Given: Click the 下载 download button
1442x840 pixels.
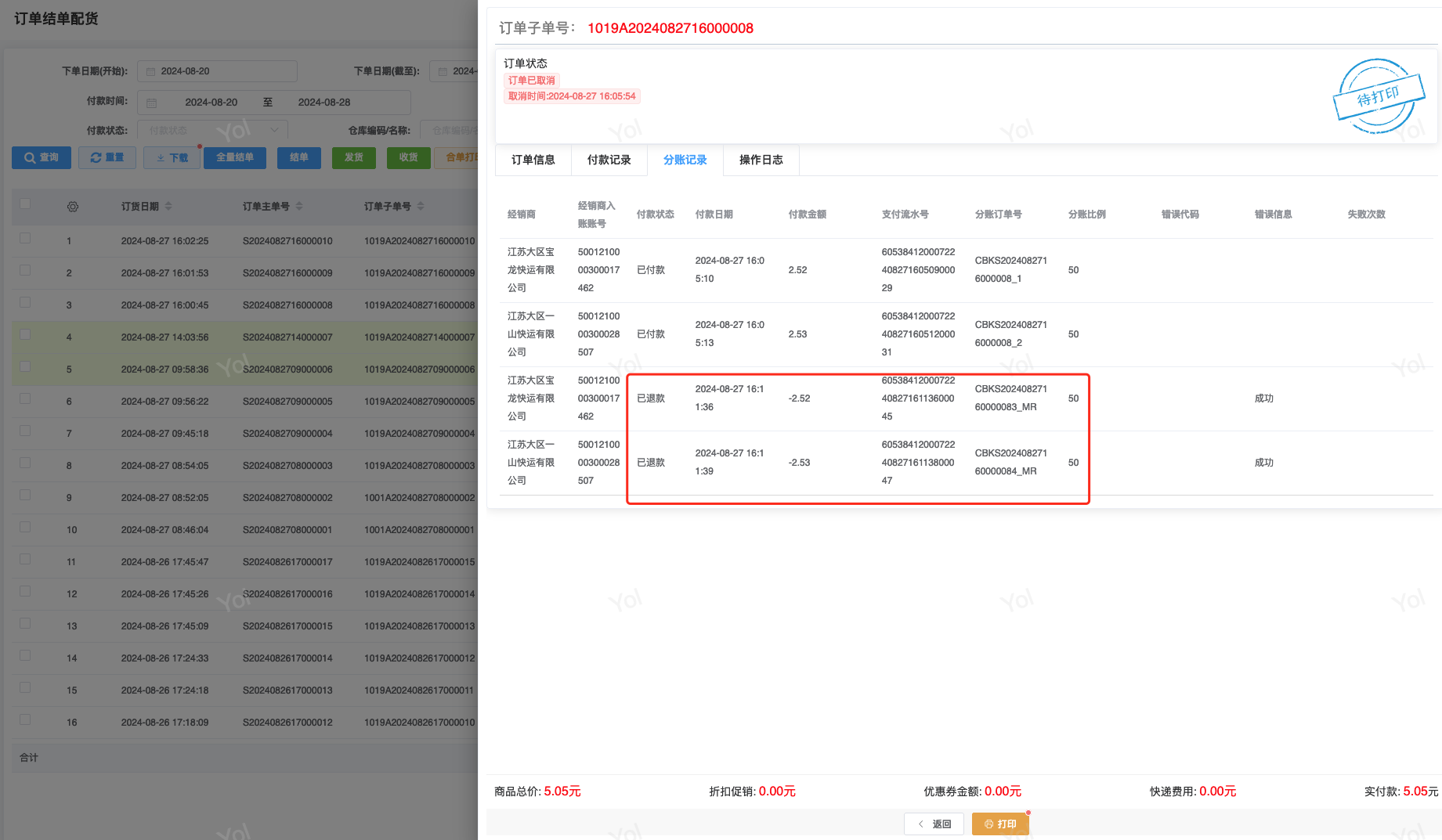Looking at the screenshot, I should (x=172, y=157).
